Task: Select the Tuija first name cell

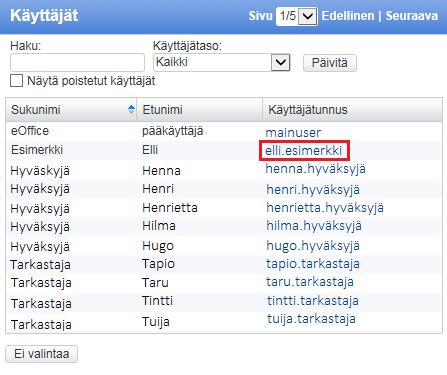Action: [x=156, y=322]
